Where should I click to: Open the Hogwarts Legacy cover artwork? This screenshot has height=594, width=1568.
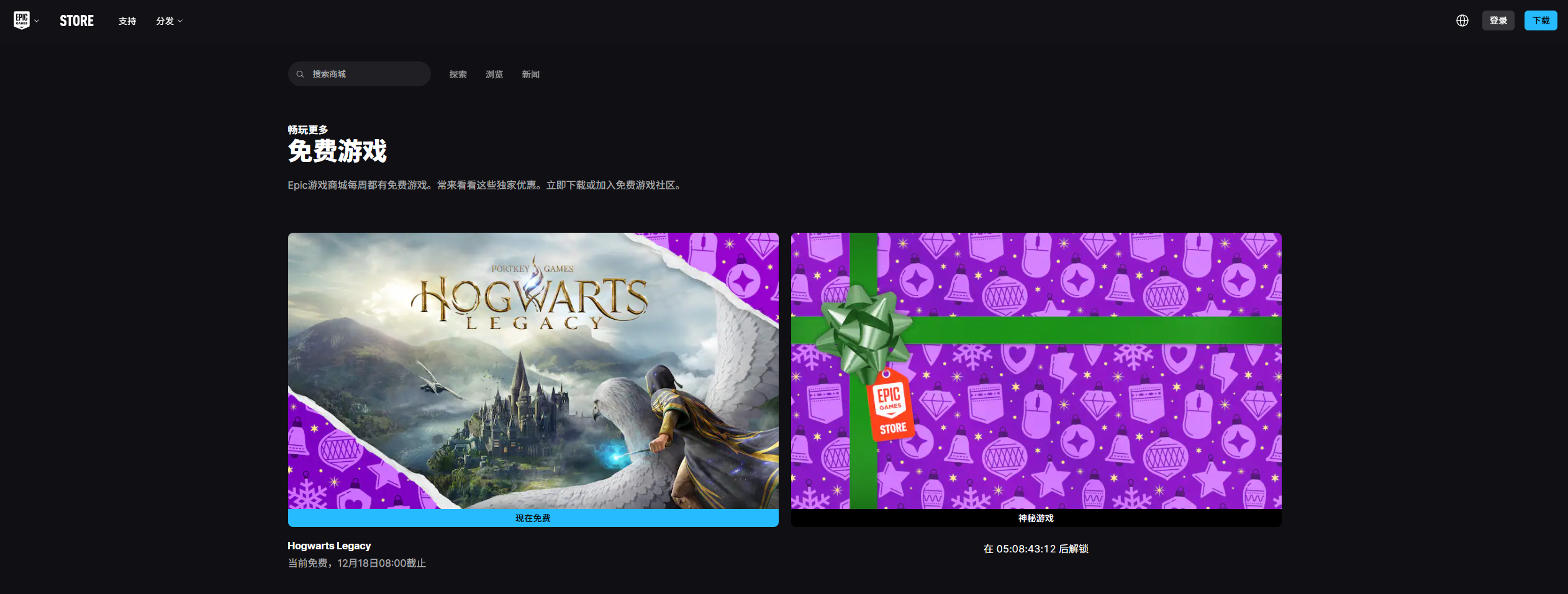pos(533,371)
